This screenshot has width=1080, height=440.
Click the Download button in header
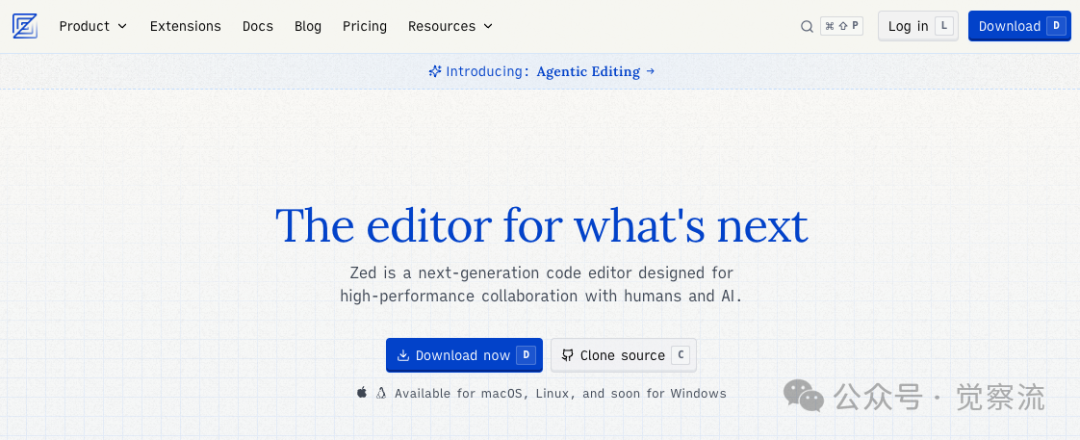pos(1018,26)
